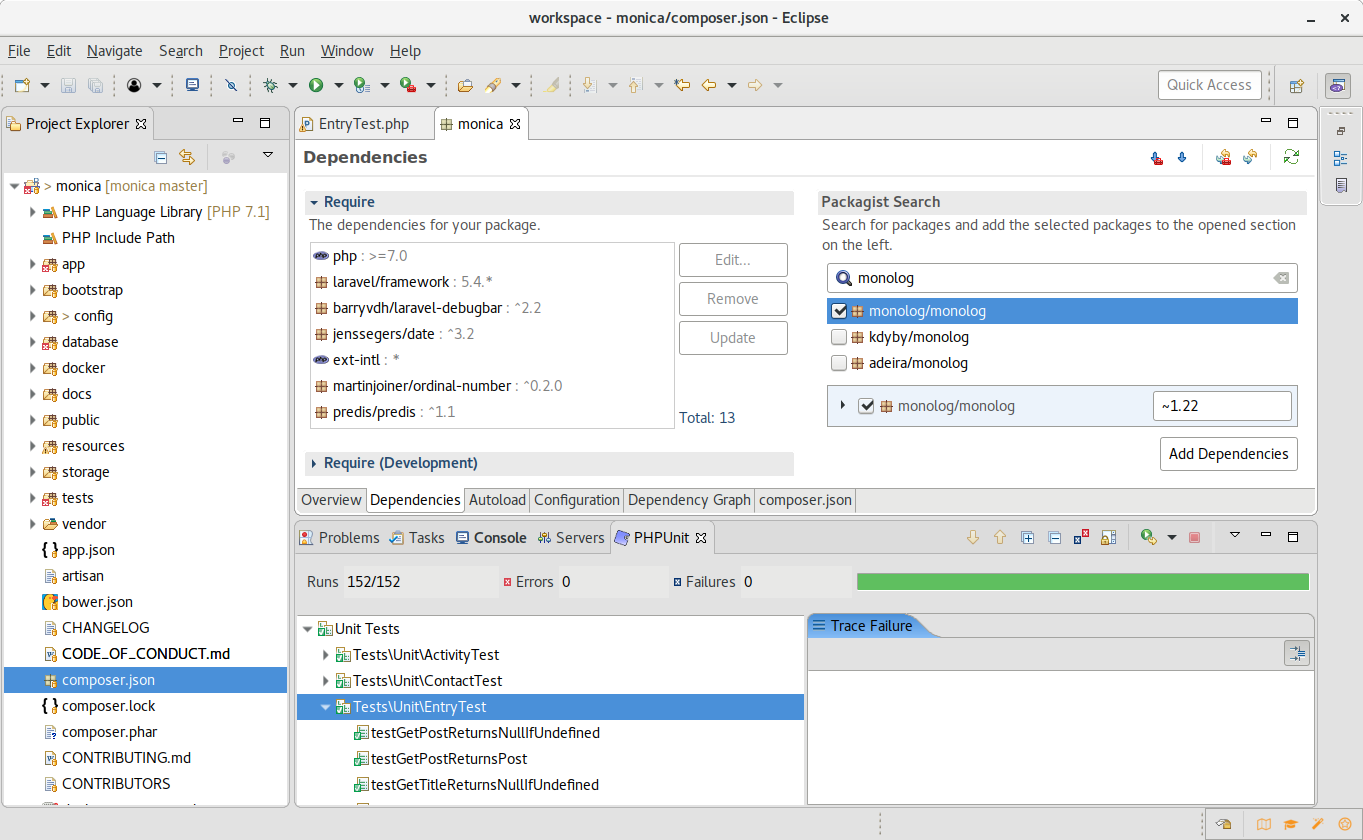Click the Quick Access field
This screenshot has height=840, width=1363.
coord(1209,85)
